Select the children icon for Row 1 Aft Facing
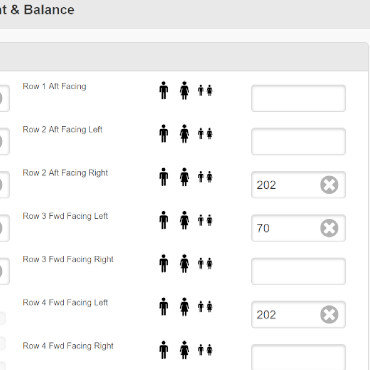370x370 pixels. click(205, 90)
